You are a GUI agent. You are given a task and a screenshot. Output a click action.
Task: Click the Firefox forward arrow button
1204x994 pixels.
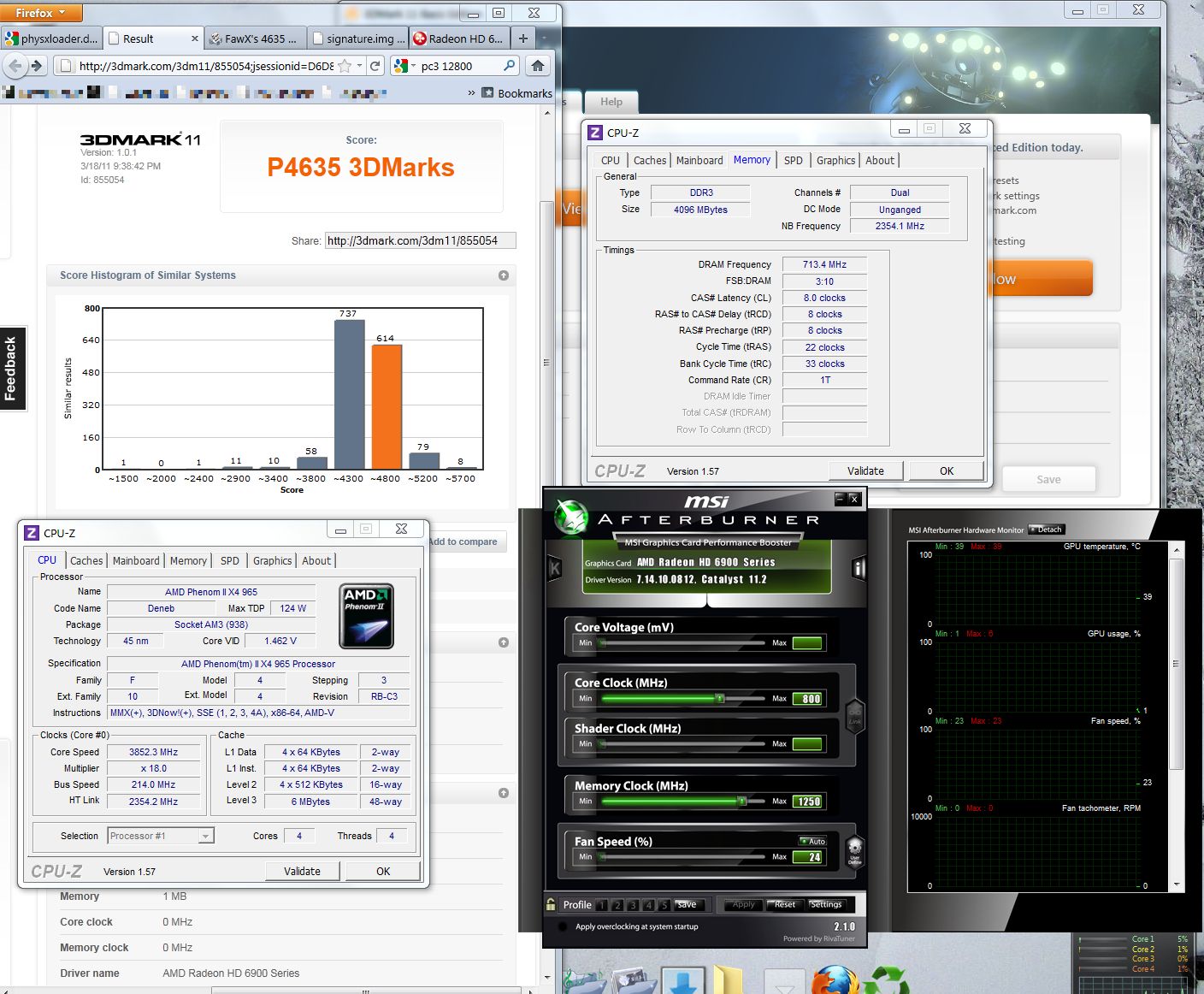36,66
